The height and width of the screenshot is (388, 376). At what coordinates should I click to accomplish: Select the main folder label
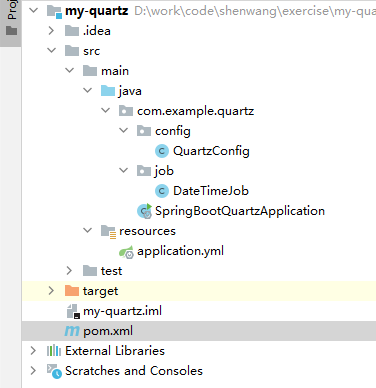pyautogui.click(x=115, y=71)
